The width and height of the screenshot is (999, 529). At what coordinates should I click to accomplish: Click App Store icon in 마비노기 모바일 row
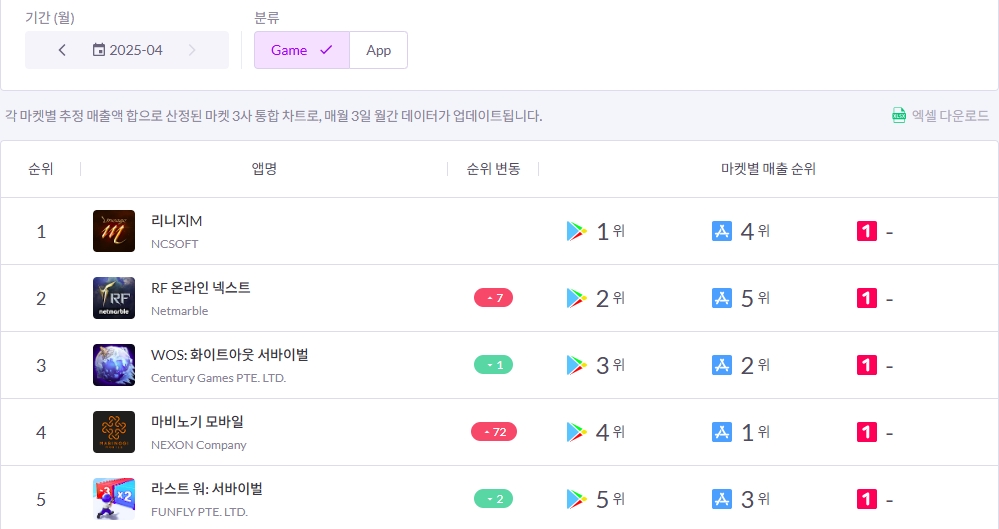[722, 432]
